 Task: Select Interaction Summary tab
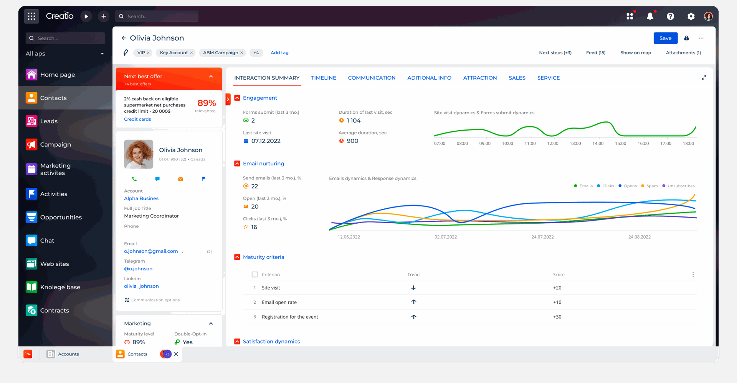pos(267,78)
